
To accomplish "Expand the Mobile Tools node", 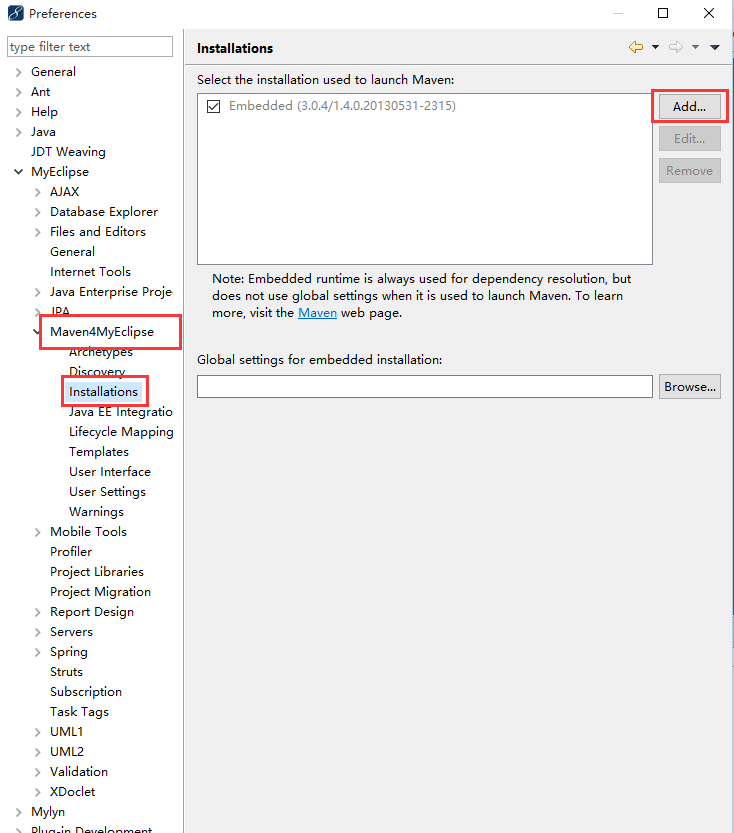I will [x=38, y=532].
